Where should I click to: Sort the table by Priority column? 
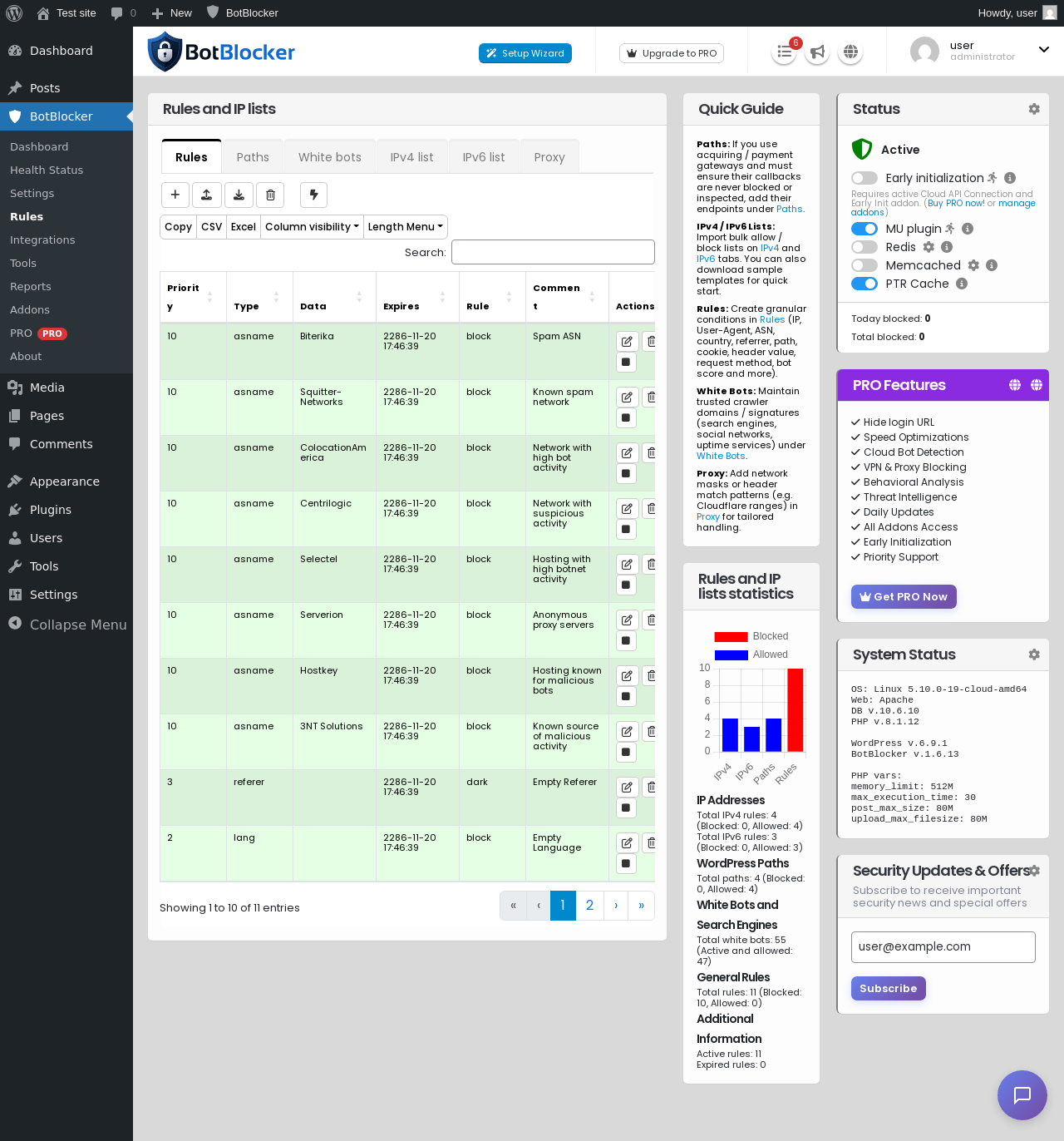(193, 297)
